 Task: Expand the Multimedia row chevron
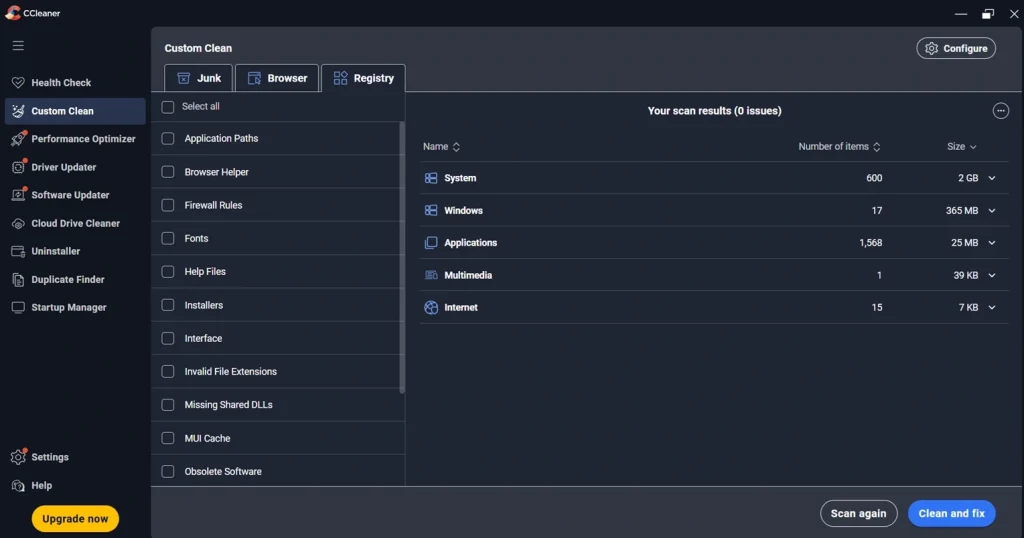[x=991, y=275]
